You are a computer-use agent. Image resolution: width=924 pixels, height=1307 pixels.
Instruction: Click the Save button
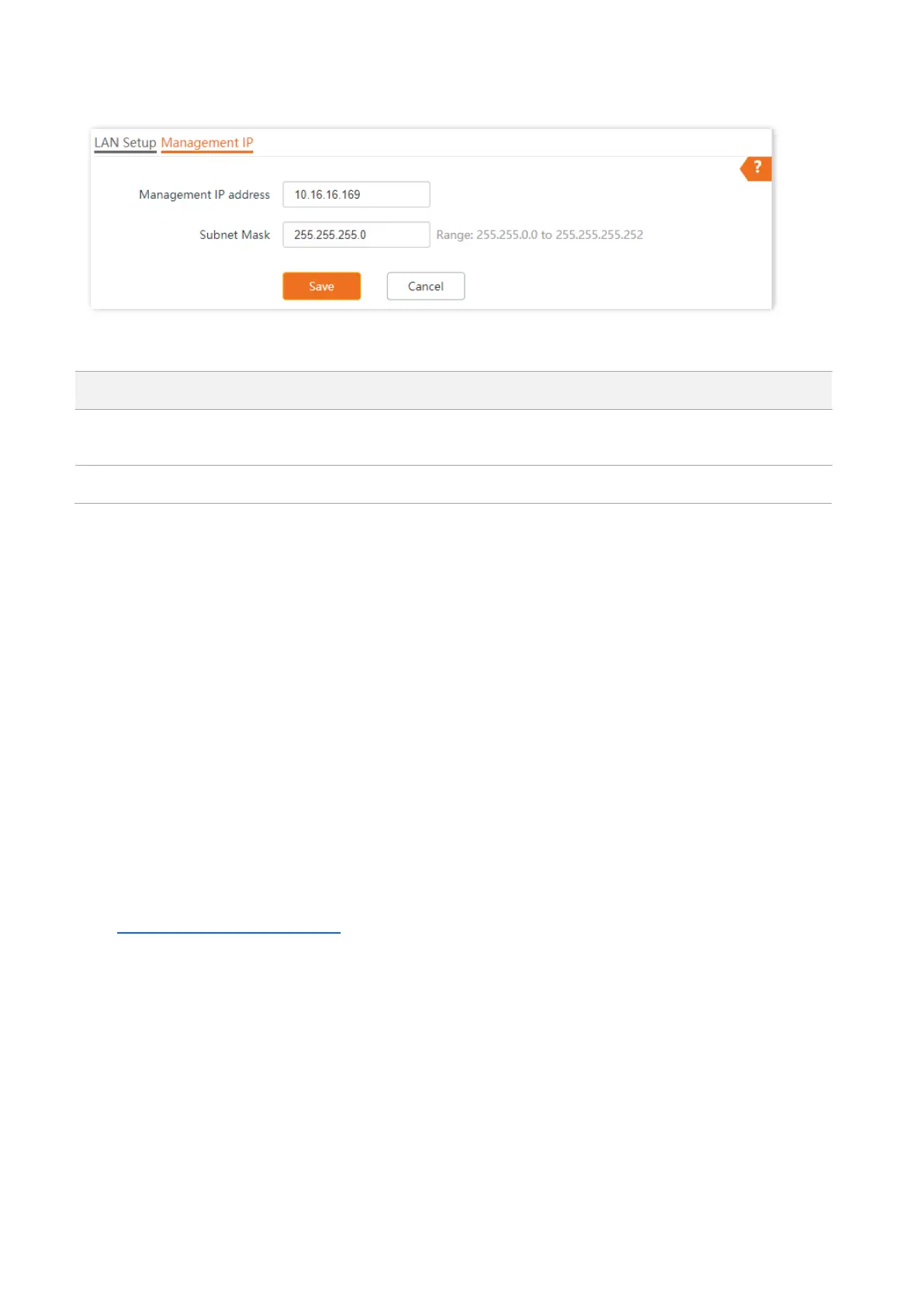(x=321, y=286)
